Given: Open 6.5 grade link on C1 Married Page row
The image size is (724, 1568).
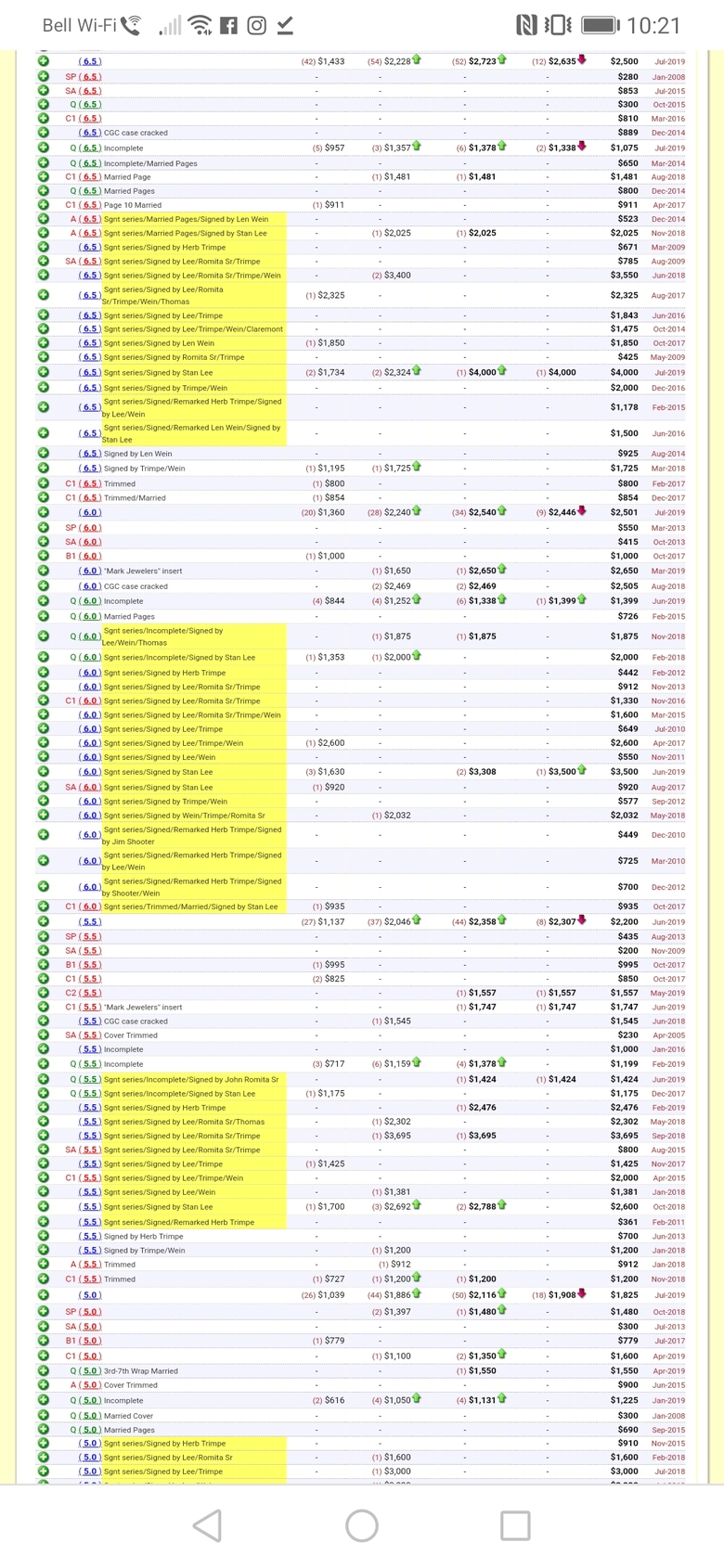Looking at the screenshot, I should point(90,176).
